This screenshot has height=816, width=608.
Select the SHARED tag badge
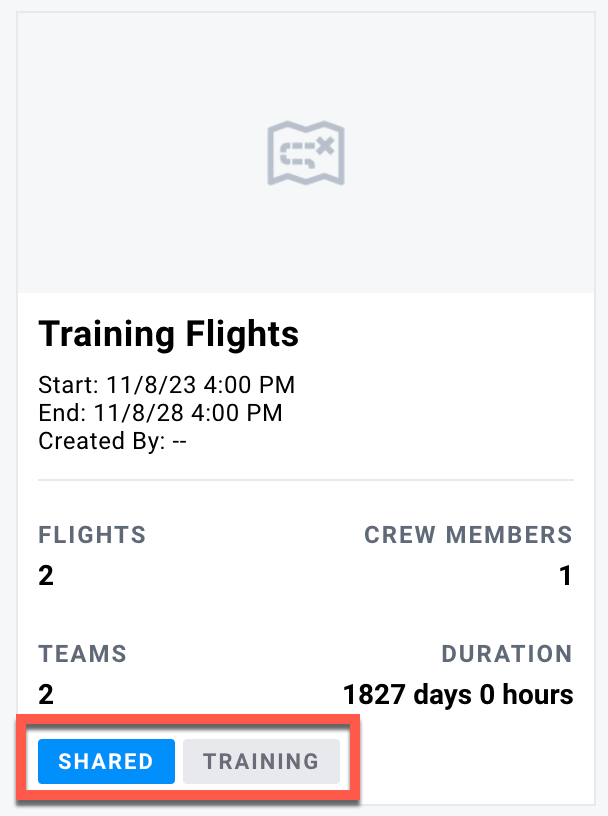[106, 761]
